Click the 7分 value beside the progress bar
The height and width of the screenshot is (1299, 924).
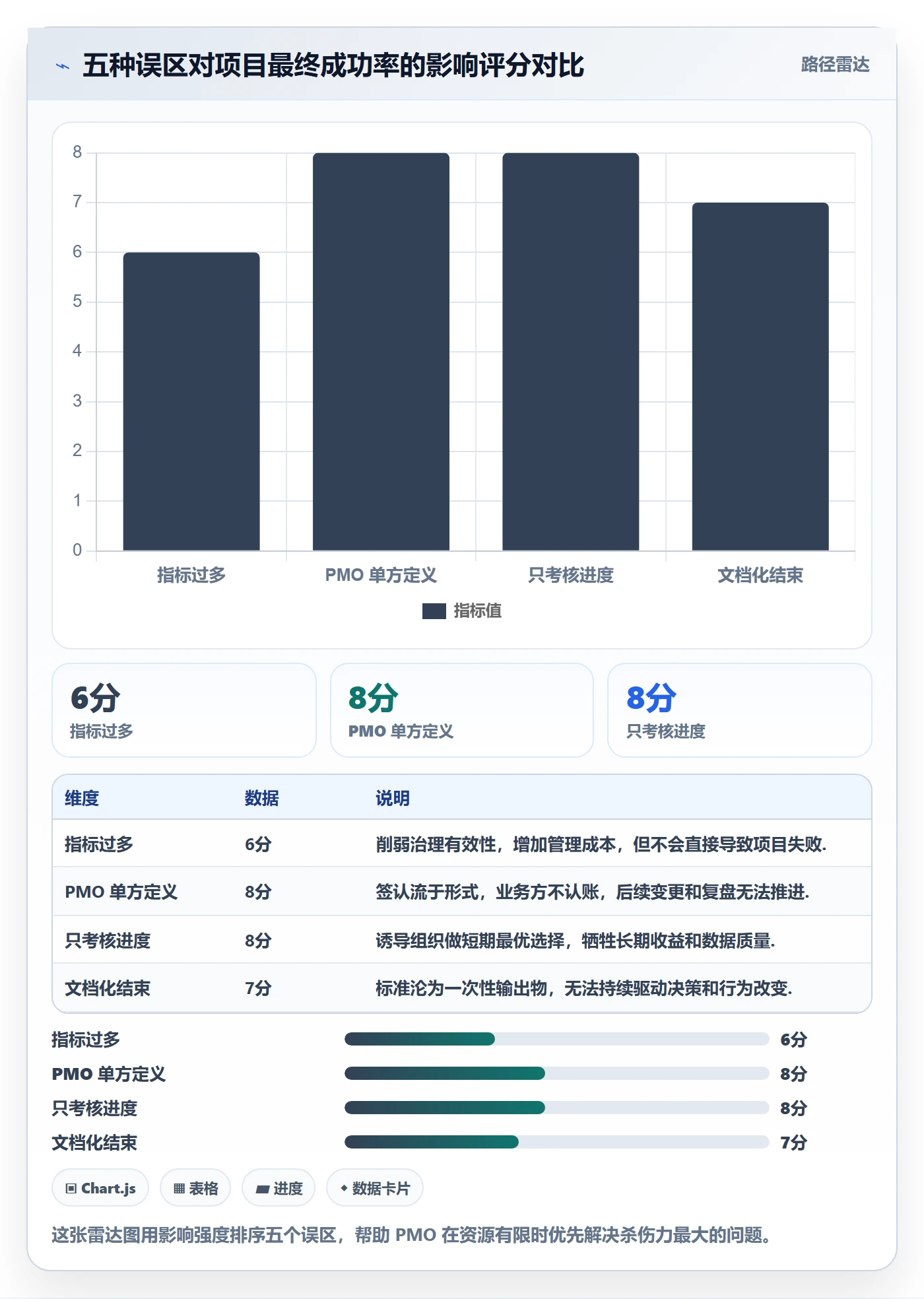793,1143
